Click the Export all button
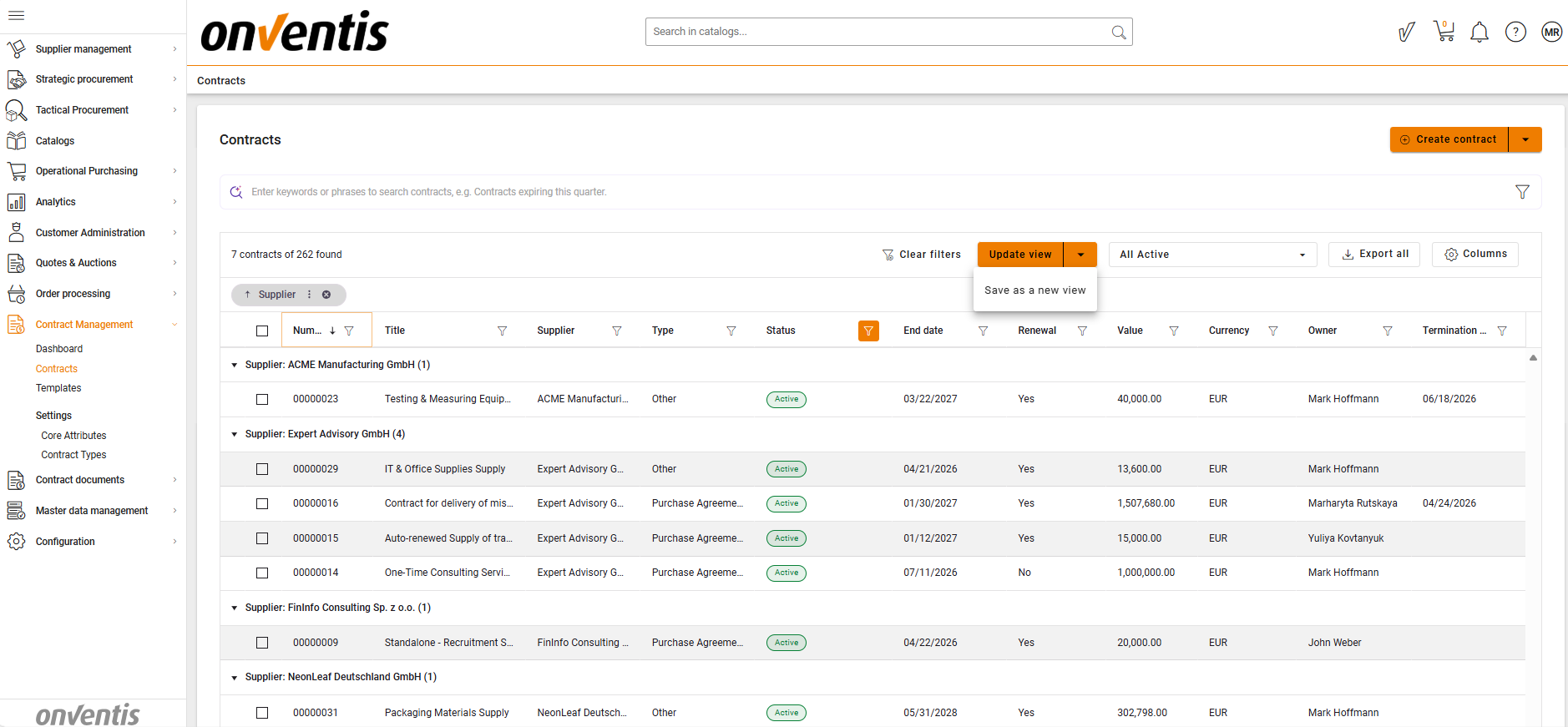1568x727 pixels. pyautogui.click(x=1374, y=254)
